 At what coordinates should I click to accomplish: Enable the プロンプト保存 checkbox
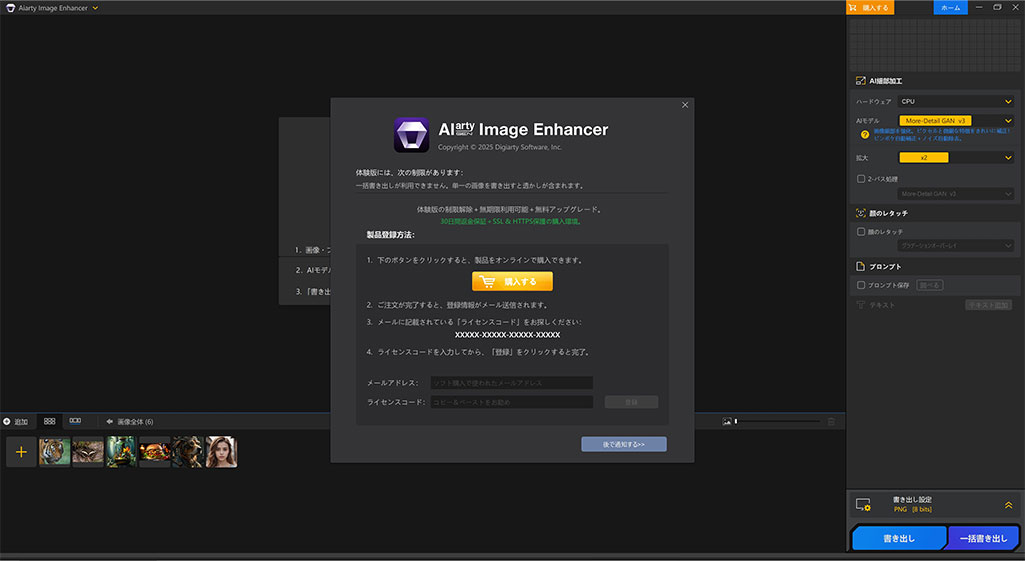861,285
